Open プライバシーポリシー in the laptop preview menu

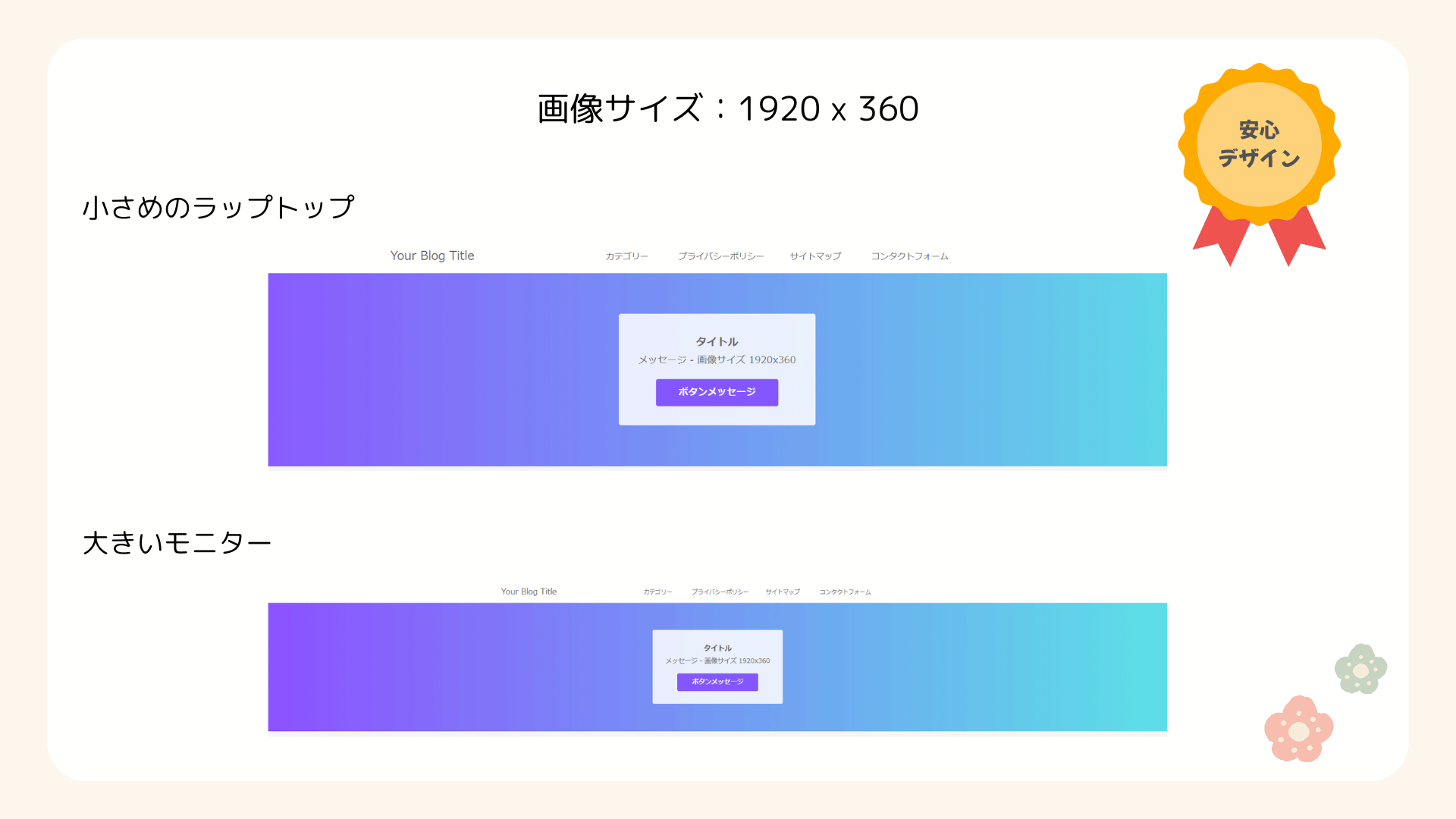pos(720,256)
